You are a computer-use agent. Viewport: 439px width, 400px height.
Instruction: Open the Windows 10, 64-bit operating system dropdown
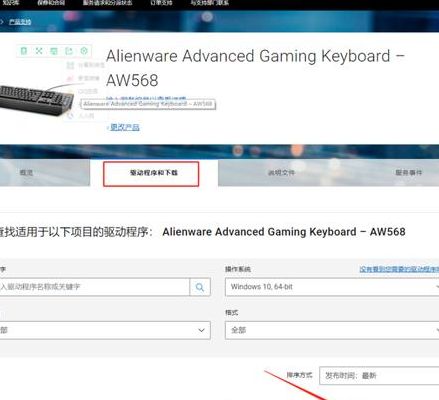coord(332,287)
